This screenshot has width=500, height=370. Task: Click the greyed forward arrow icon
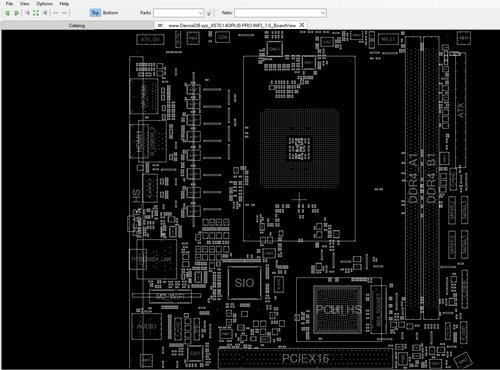(64, 13)
